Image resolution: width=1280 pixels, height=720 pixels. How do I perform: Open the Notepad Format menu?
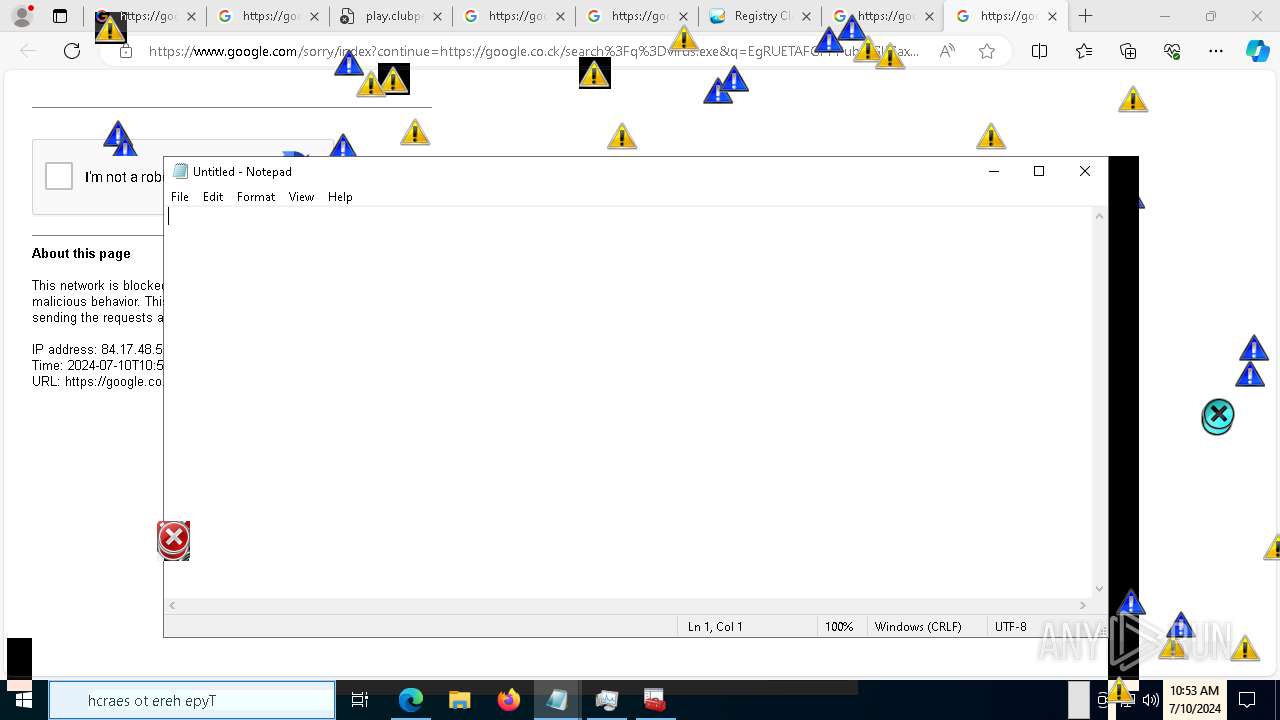tap(256, 197)
